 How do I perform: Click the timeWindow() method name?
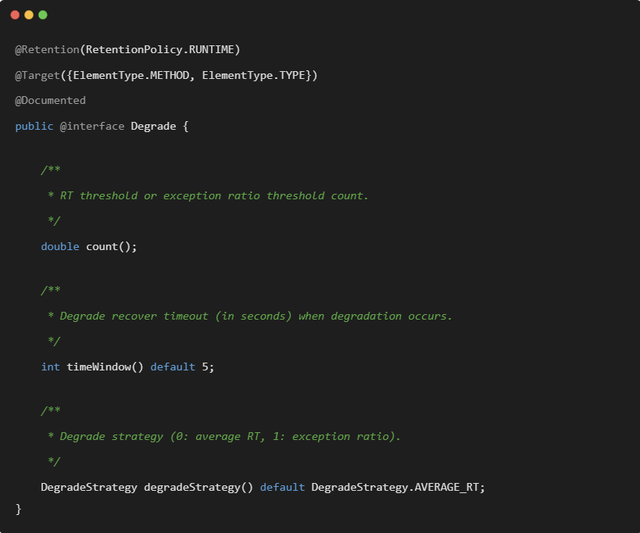[x=105, y=367]
